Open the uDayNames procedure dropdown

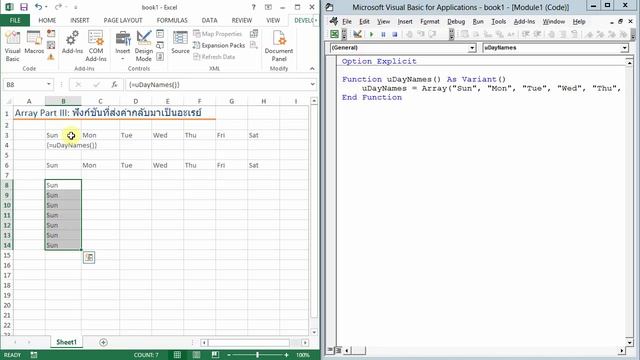[x=624, y=48]
